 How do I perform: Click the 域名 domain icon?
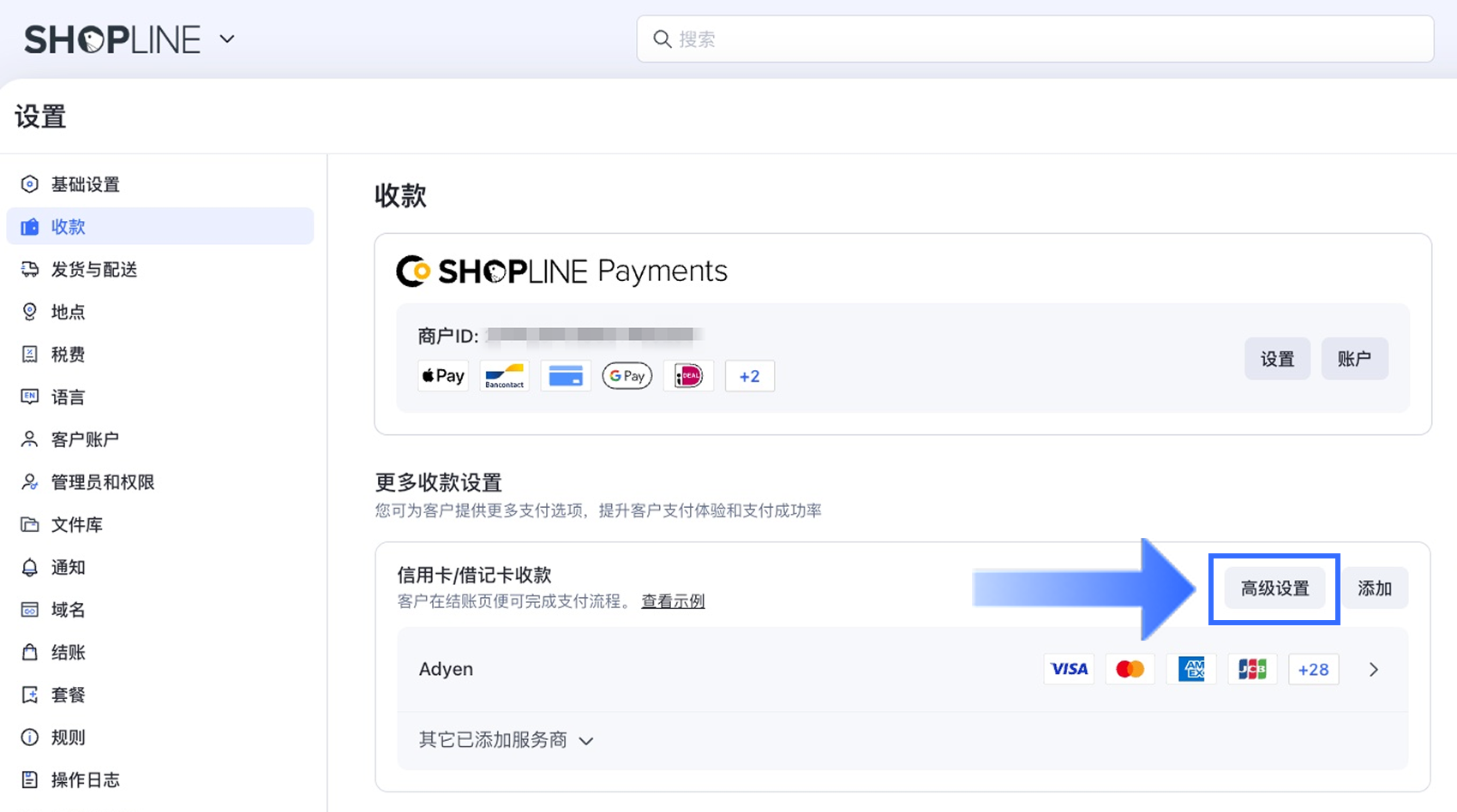[30, 610]
